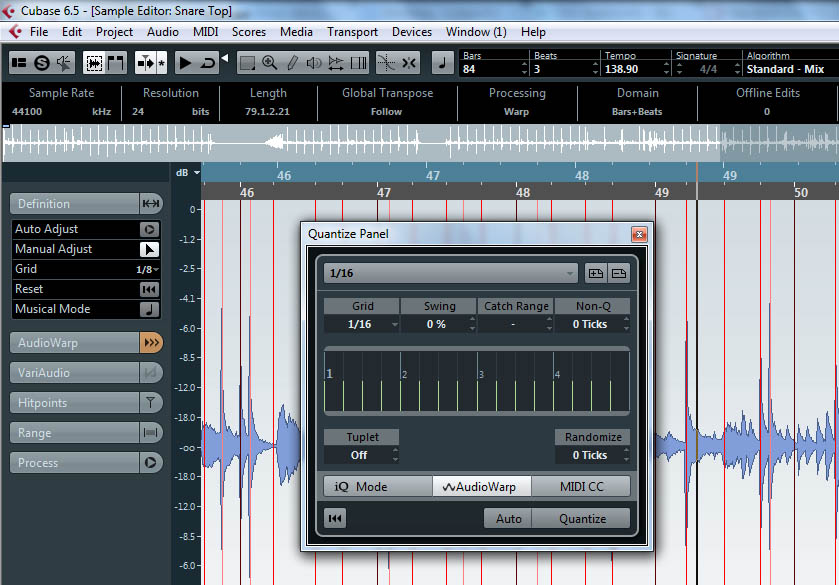Image resolution: width=839 pixels, height=585 pixels.
Task: Click the Audition play button in toolbar
Action: tap(186, 63)
